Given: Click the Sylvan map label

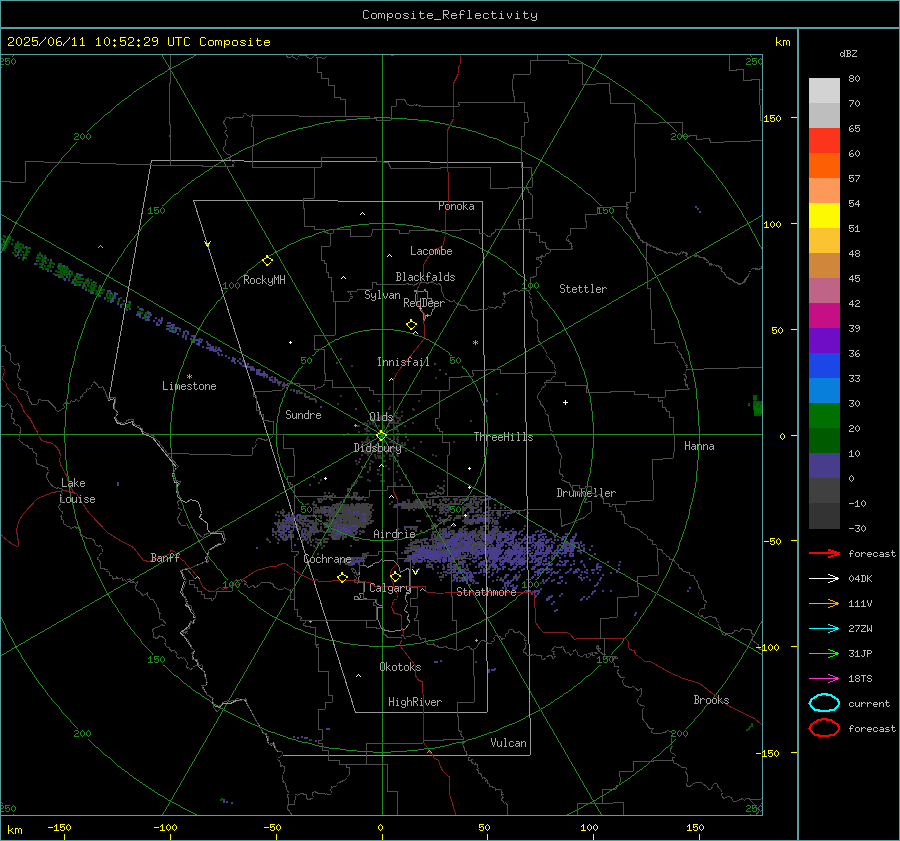Looking at the screenshot, I should (382, 295).
